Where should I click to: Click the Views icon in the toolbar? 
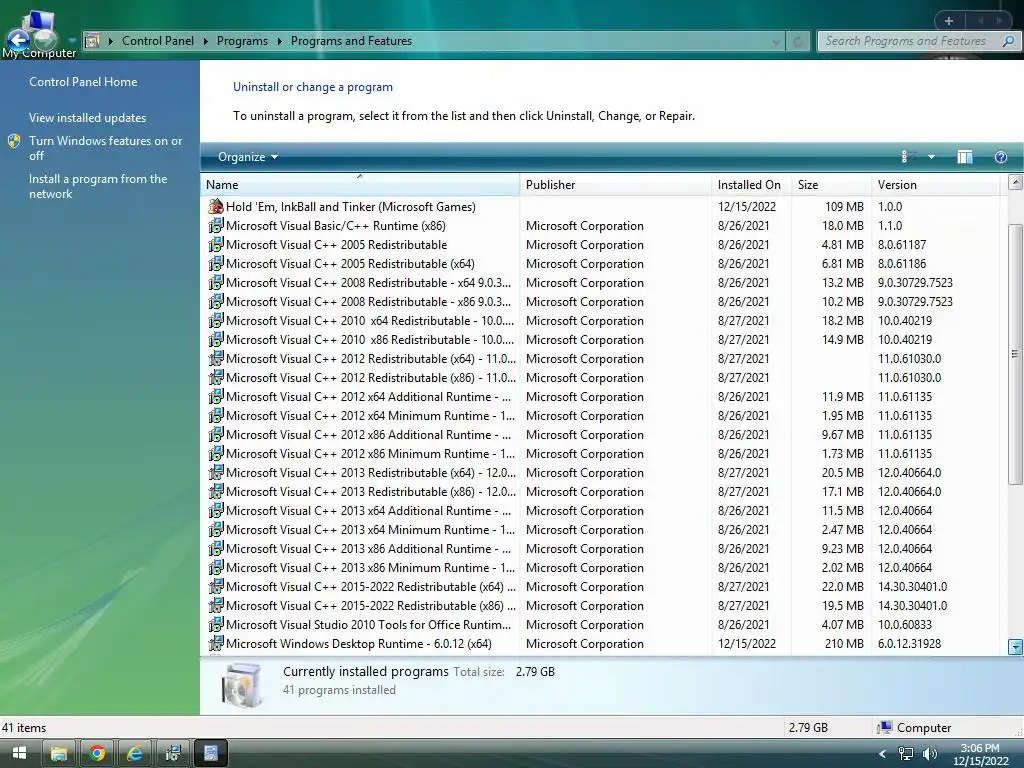coord(904,157)
